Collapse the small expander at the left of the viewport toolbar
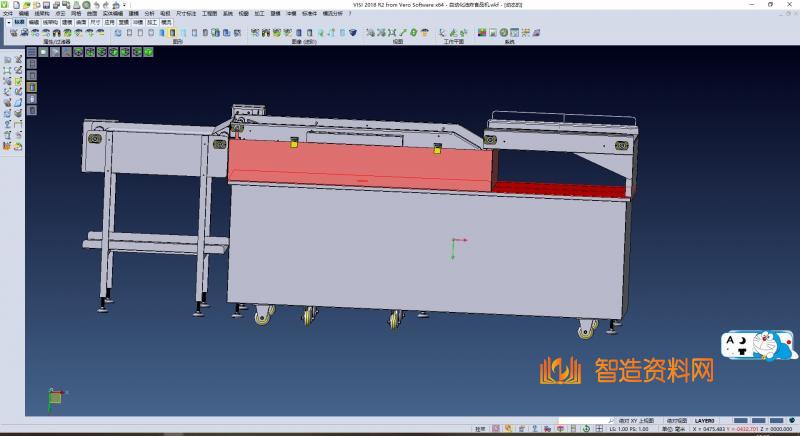Screen dimensions: 800x436 point(31,52)
